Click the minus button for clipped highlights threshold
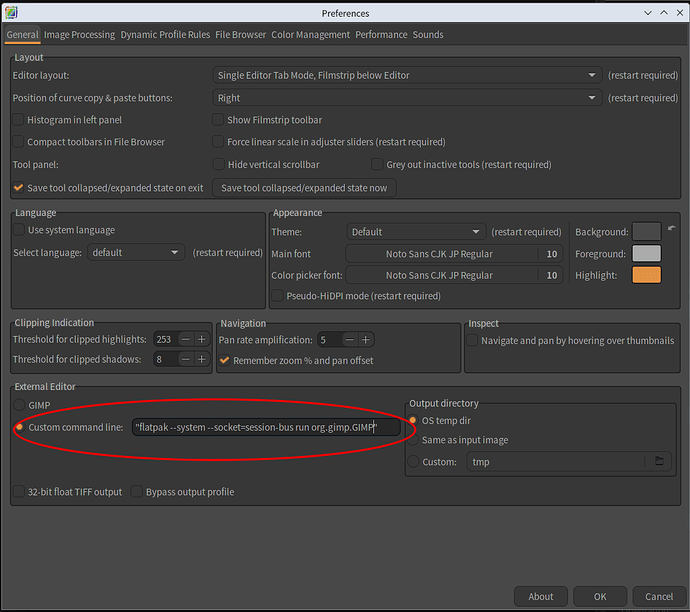This screenshot has width=690, height=612. click(x=186, y=339)
